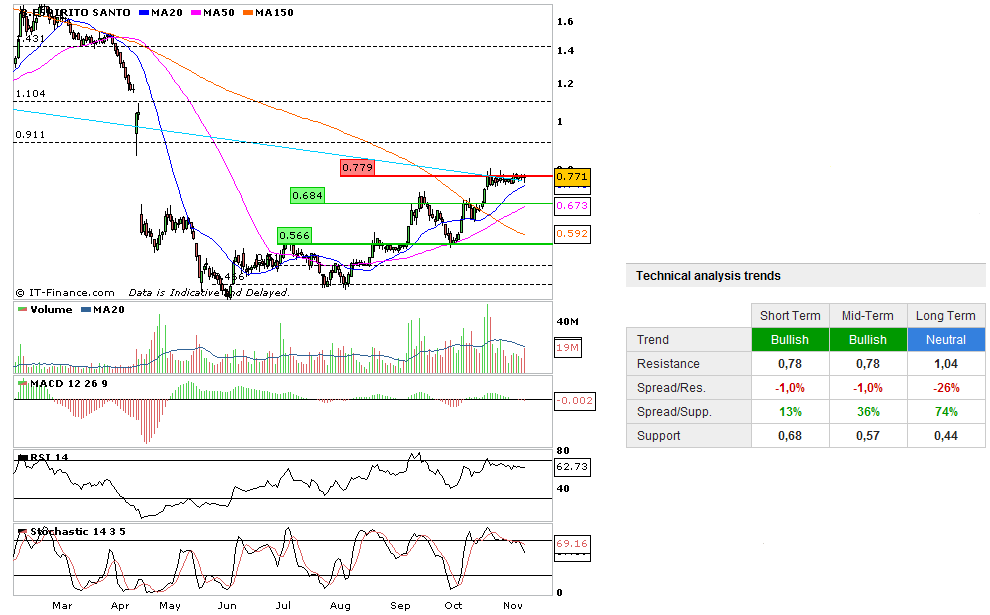Click the Long Term Neutral blue cell
The width and height of the screenshot is (990, 615).
pyautogui.click(x=946, y=340)
